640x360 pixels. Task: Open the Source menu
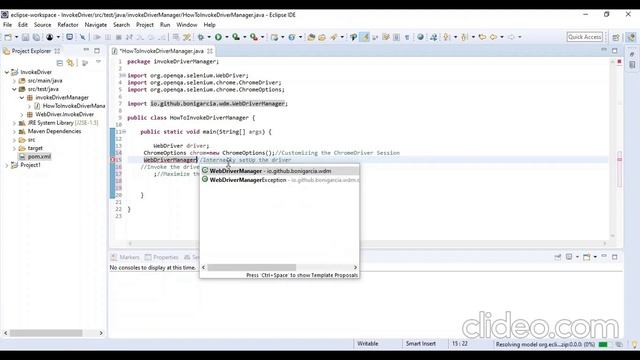[x=42, y=25]
